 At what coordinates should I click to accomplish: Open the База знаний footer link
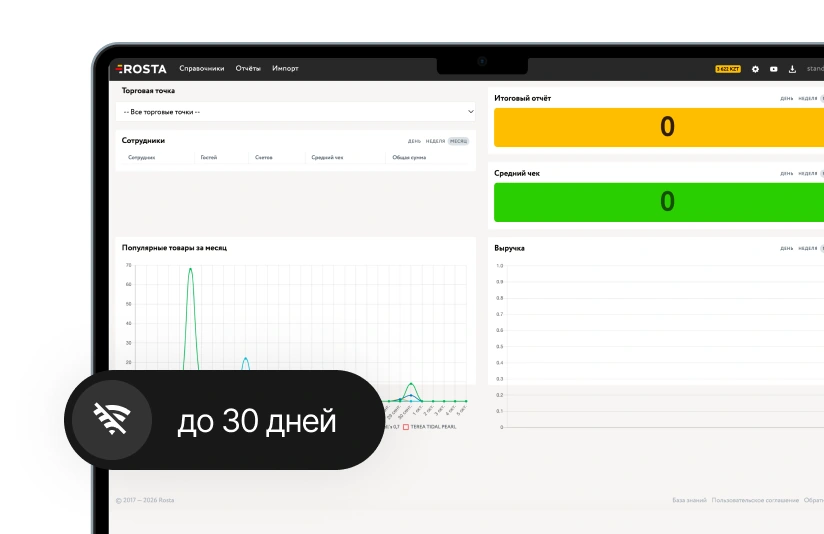tap(689, 500)
